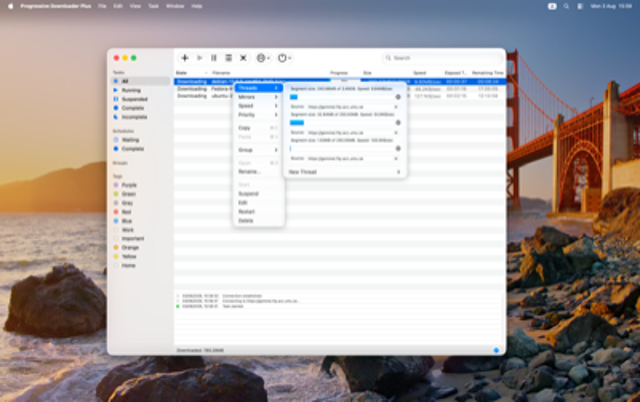
Task: Click the Search field
Action: 442,58
